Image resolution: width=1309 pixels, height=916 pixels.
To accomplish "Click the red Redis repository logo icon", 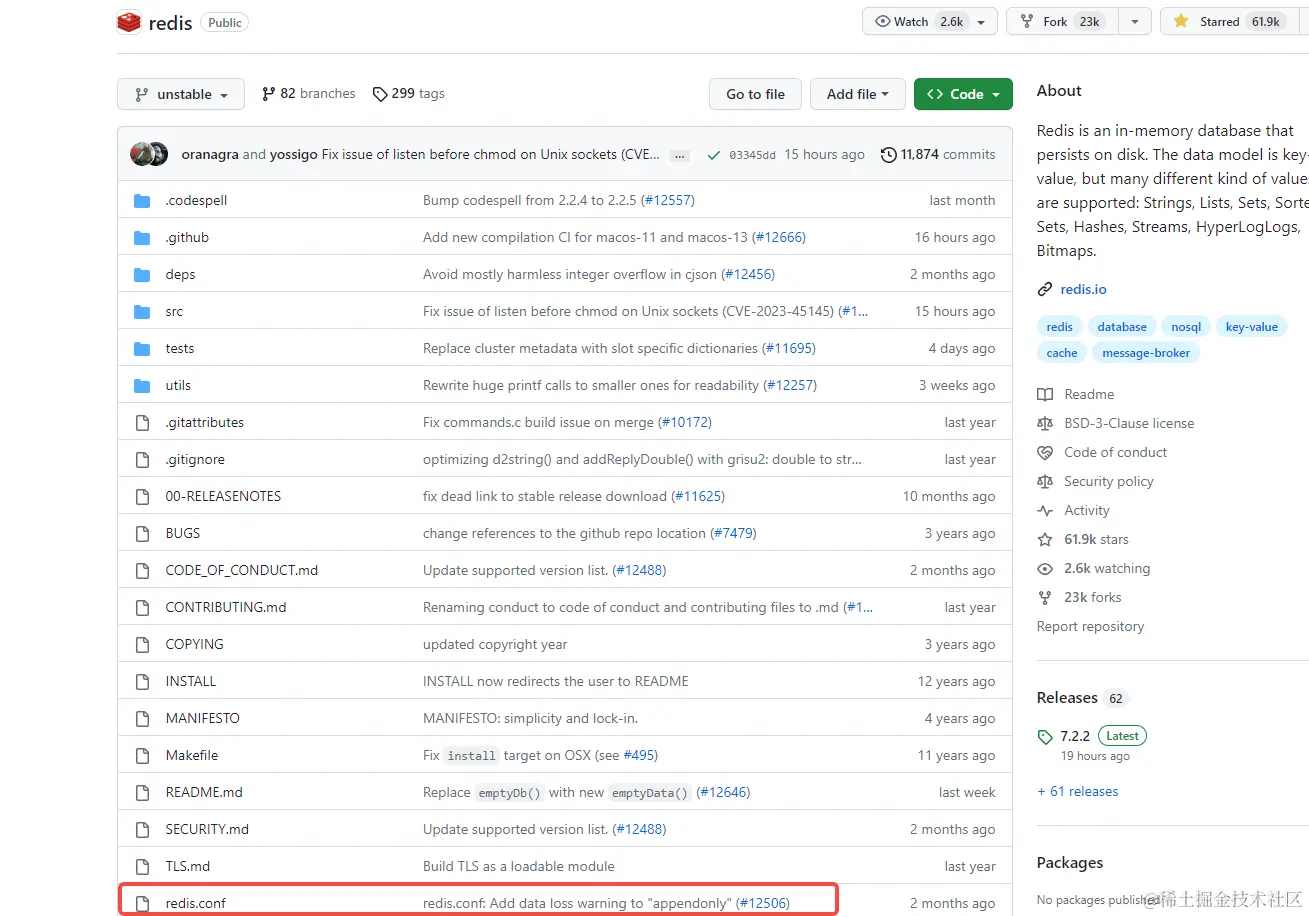I will tap(129, 22).
